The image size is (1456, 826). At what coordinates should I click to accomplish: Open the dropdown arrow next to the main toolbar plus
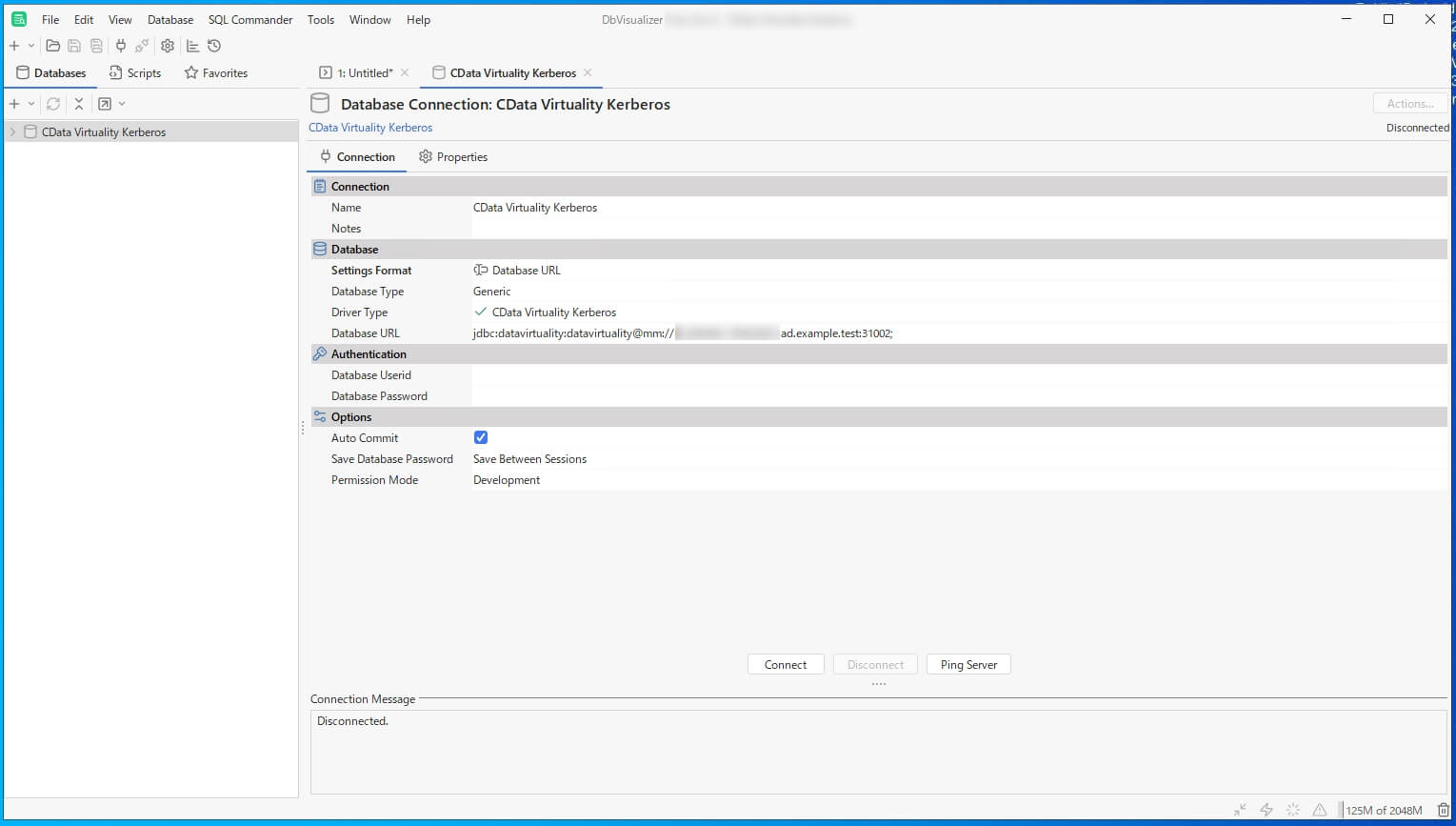pyautogui.click(x=31, y=46)
